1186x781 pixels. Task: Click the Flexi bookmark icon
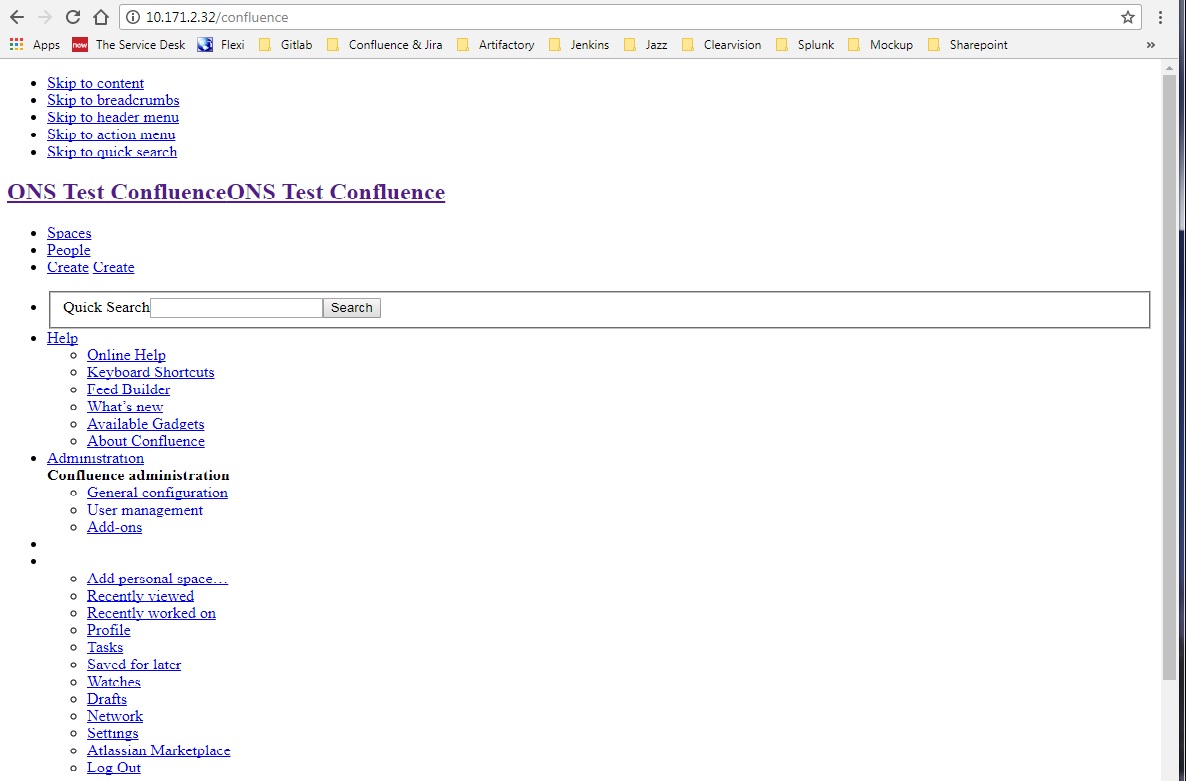point(205,44)
